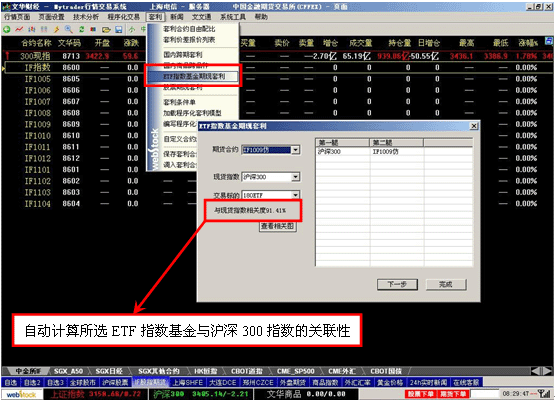Viewport: 555px width, 400px height.
Task: Click the 下一步 button in dialog
Action: (x=397, y=284)
